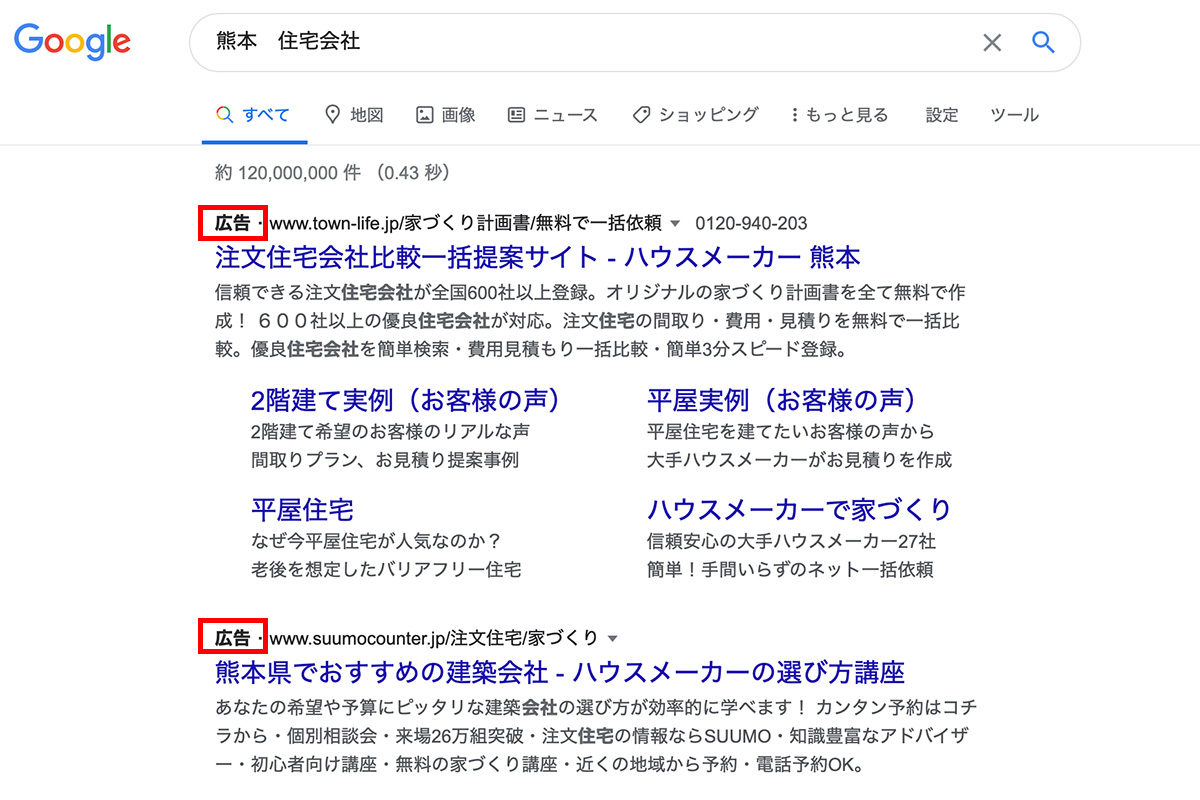
Task: Click the text 簡単！手間いらずのネット一括依頼
Action: pos(790,570)
